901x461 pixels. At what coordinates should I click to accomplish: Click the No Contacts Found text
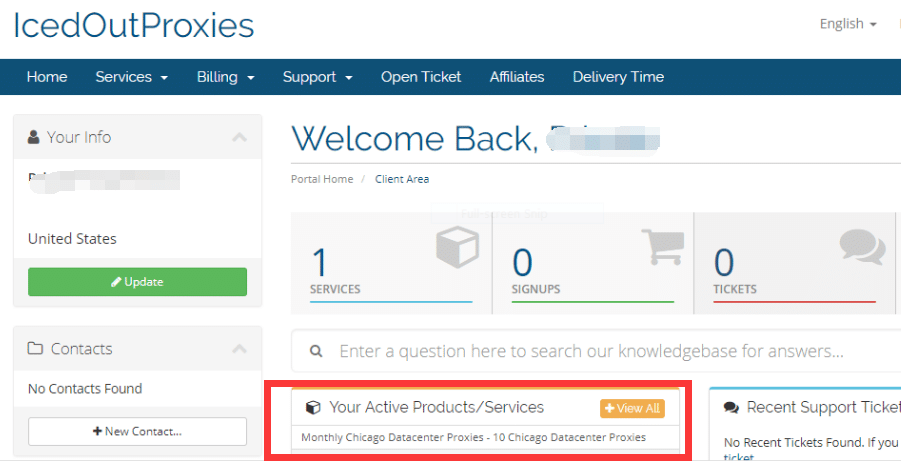[x=85, y=389]
